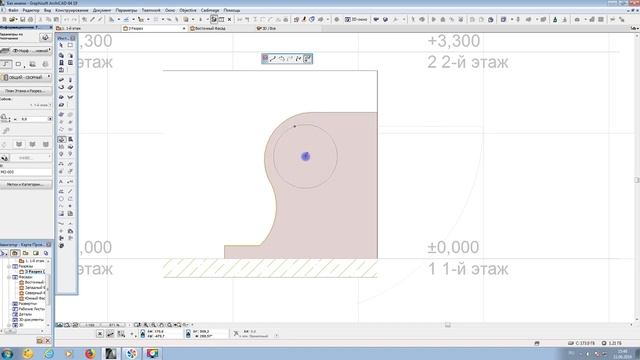Click the Метки и Категории button
Viewport: 640px width, 360px height.
click(26, 184)
